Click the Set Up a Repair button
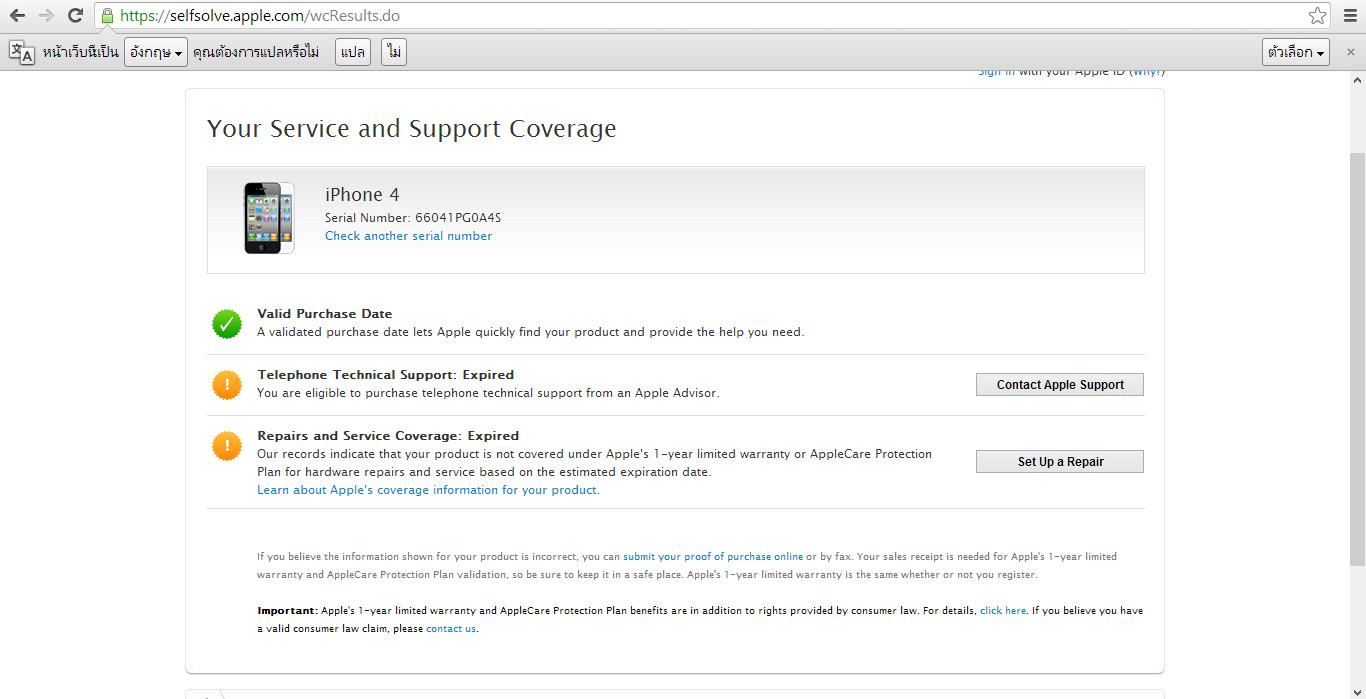This screenshot has height=699, width=1366. coord(1059,462)
